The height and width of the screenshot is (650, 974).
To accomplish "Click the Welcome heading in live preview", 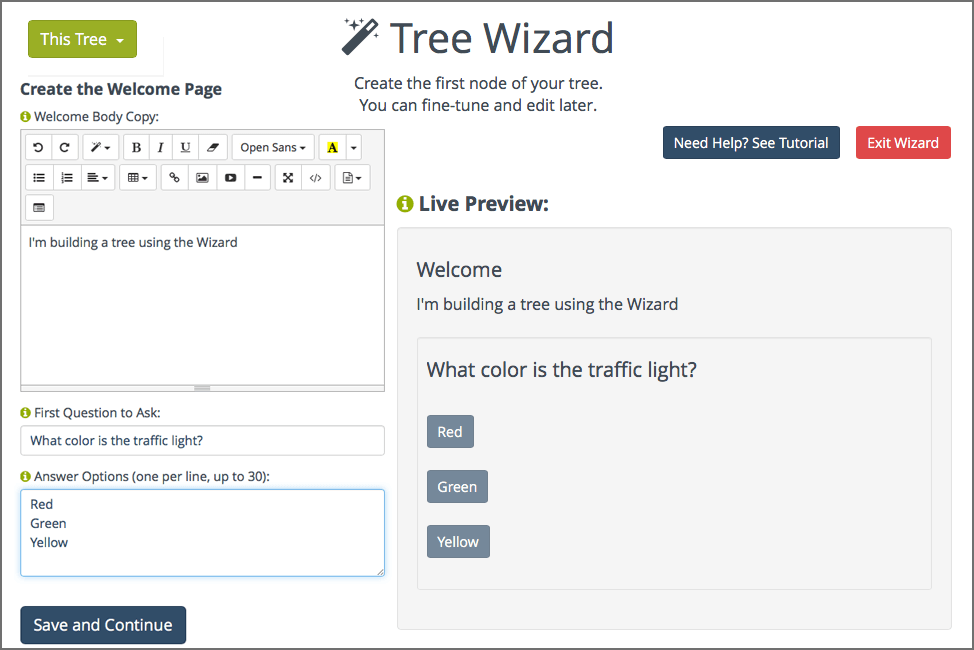I will click(x=459, y=270).
